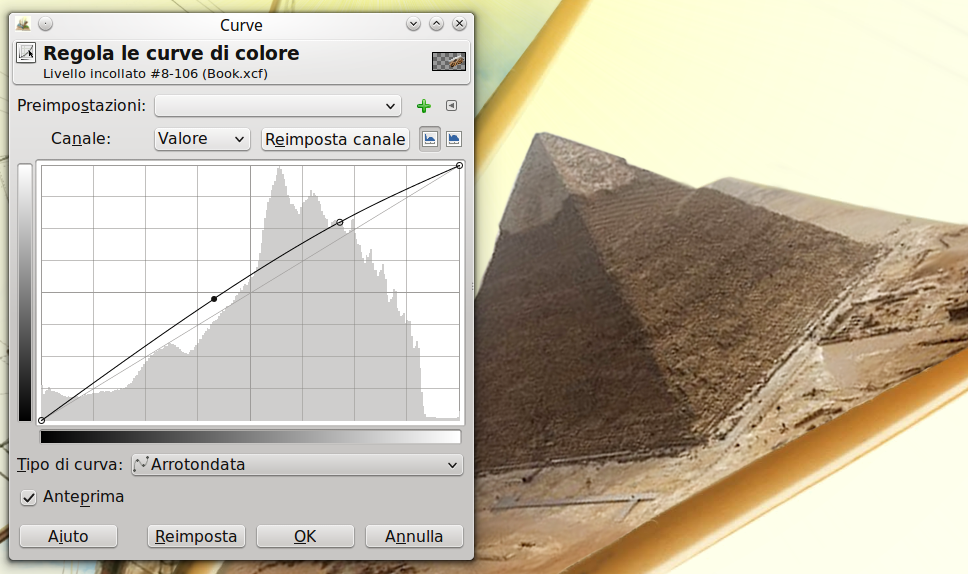Viewport: 968px width, 574px height.
Task: Click Reimposta canale button
Action: (x=335, y=139)
